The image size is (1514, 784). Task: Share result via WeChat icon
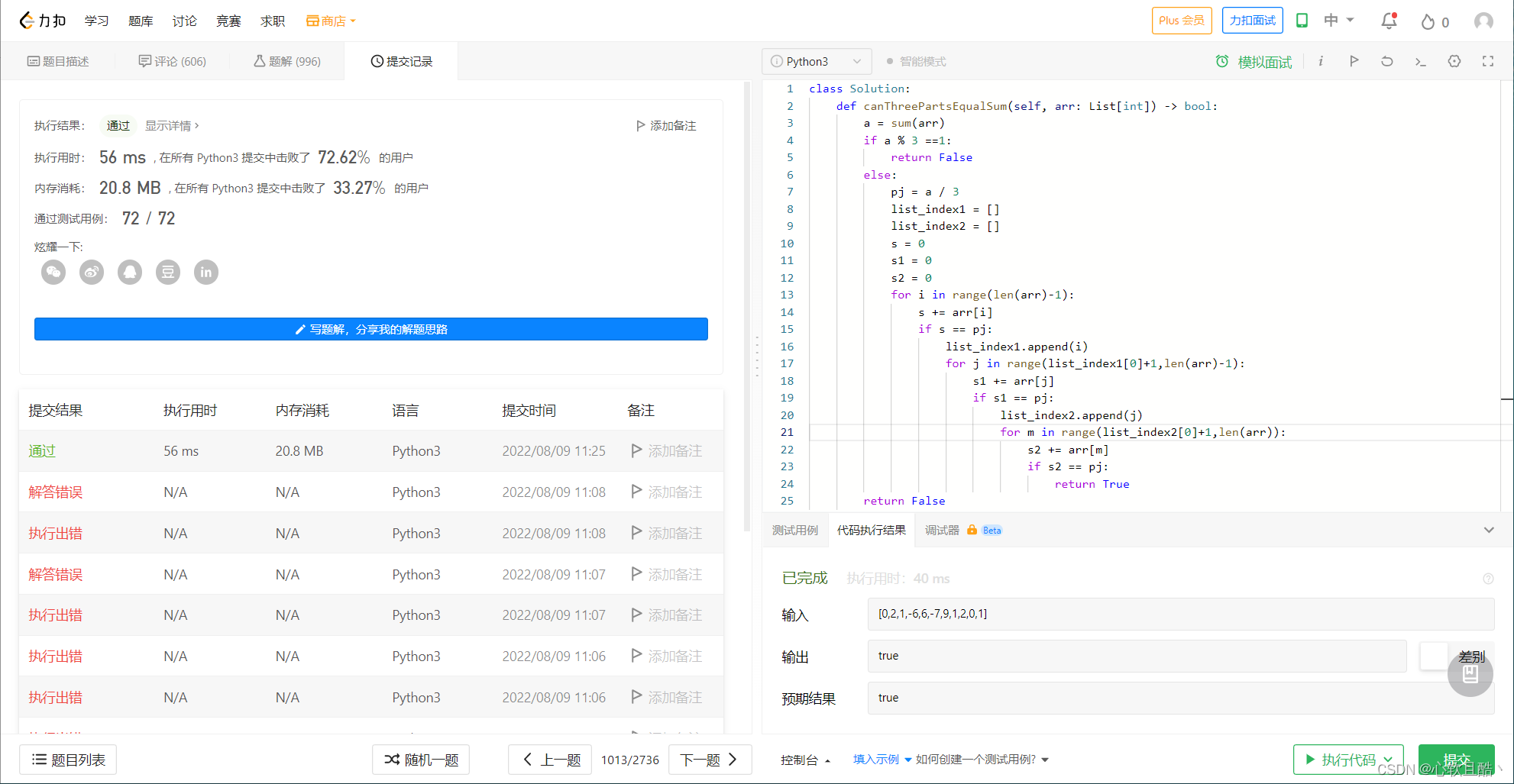click(x=53, y=273)
